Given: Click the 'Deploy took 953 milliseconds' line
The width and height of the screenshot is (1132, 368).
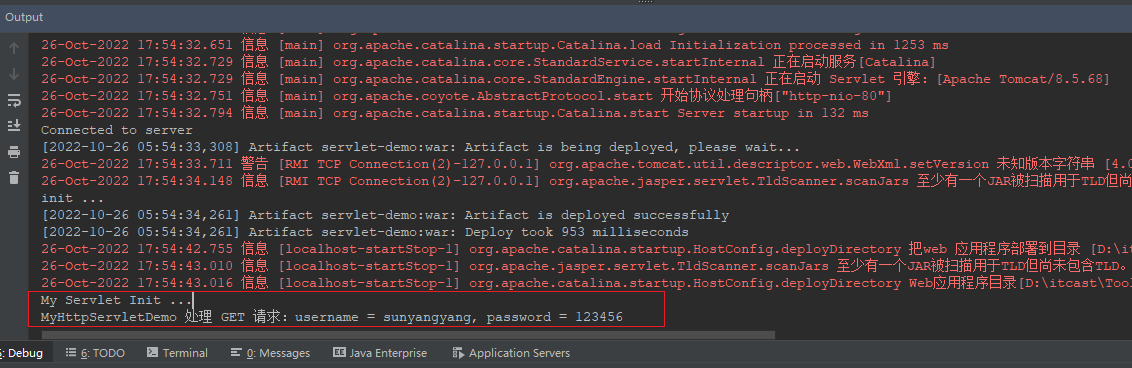Looking at the screenshot, I should [x=365, y=232].
